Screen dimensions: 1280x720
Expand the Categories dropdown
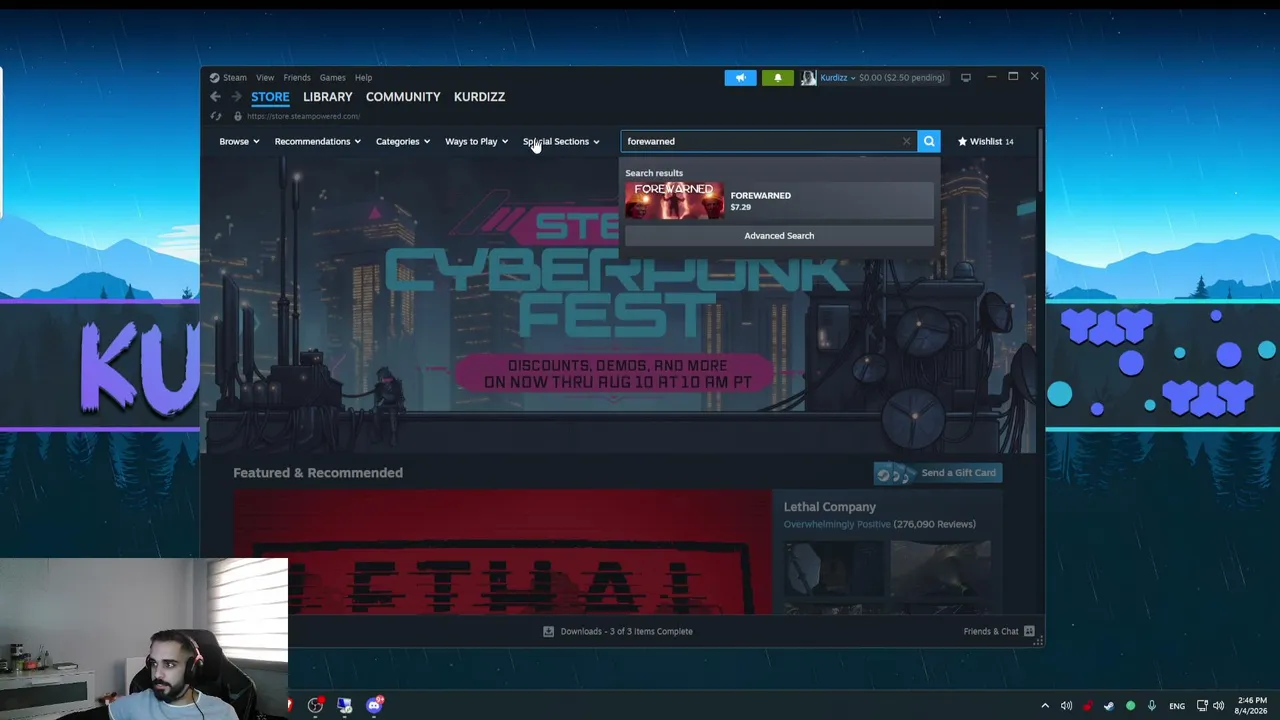coord(403,141)
